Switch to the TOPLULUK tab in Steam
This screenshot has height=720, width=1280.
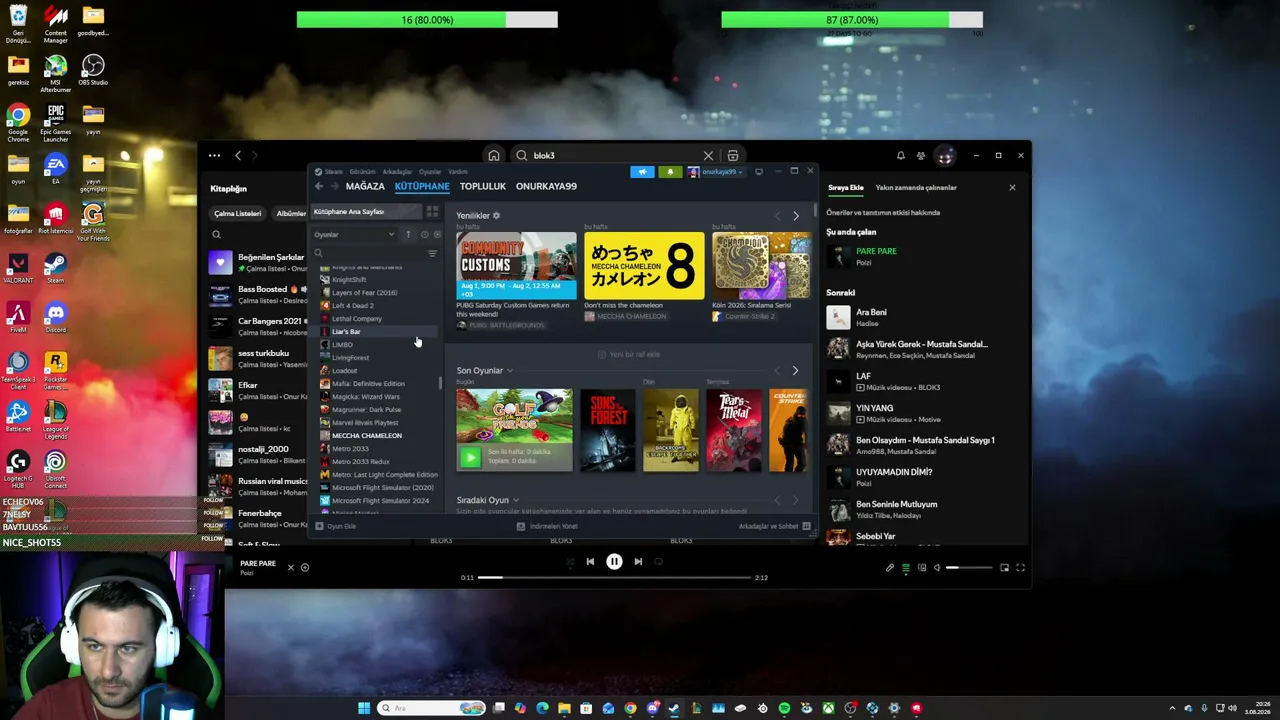[x=483, y=187]
